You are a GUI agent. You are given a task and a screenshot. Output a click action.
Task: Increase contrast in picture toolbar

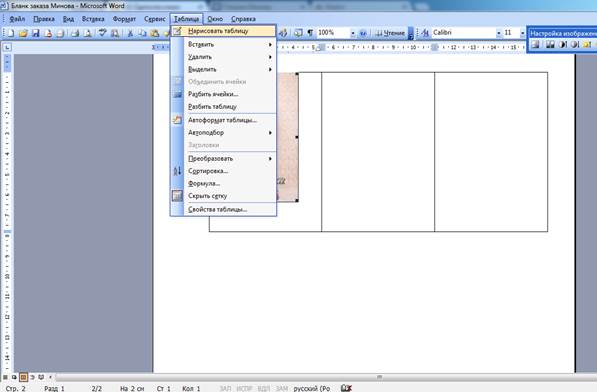(x=562, y=44)
